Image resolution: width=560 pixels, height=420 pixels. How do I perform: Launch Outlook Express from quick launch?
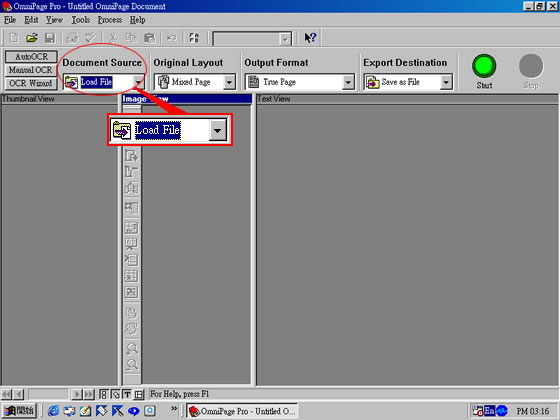pyautogui.click(x=70, y=411)
